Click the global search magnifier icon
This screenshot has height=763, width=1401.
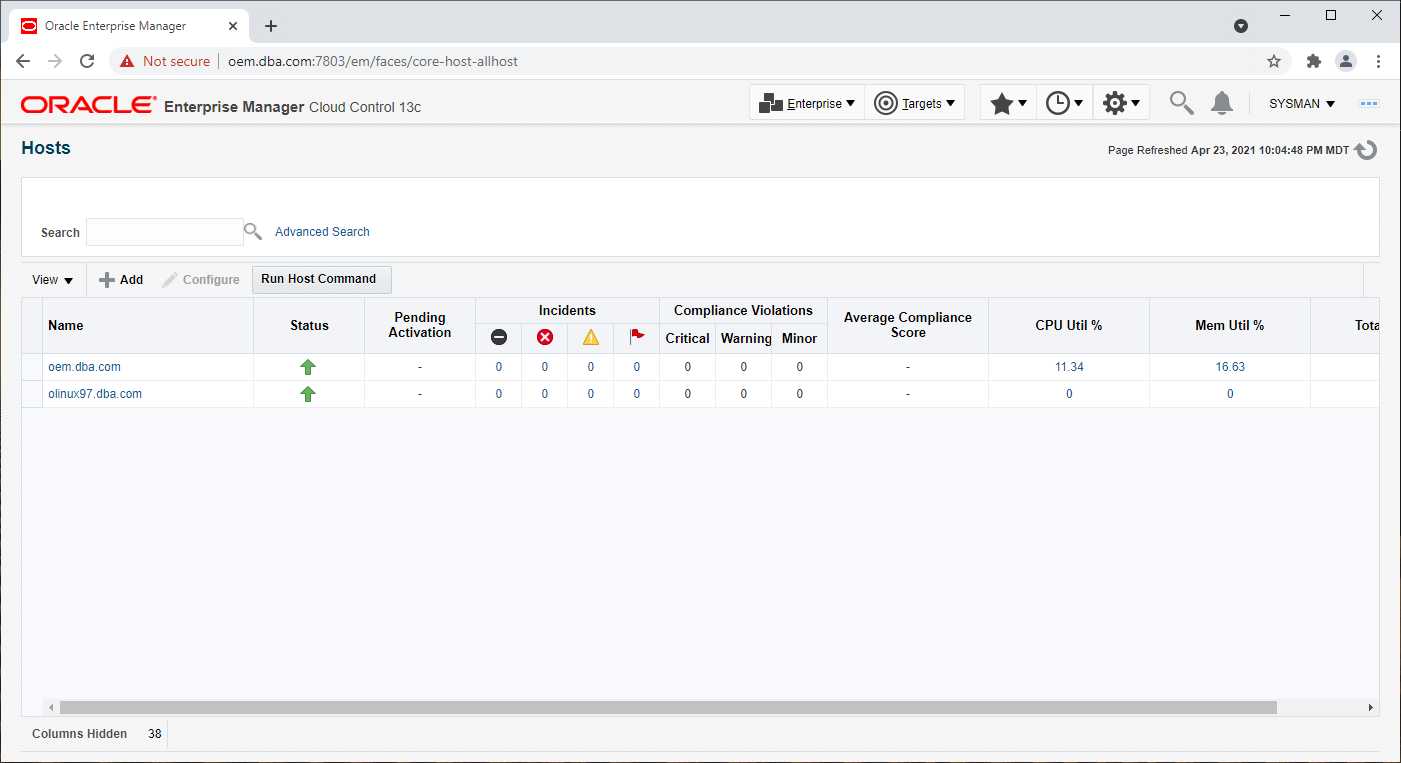(x=1182, y=103)
